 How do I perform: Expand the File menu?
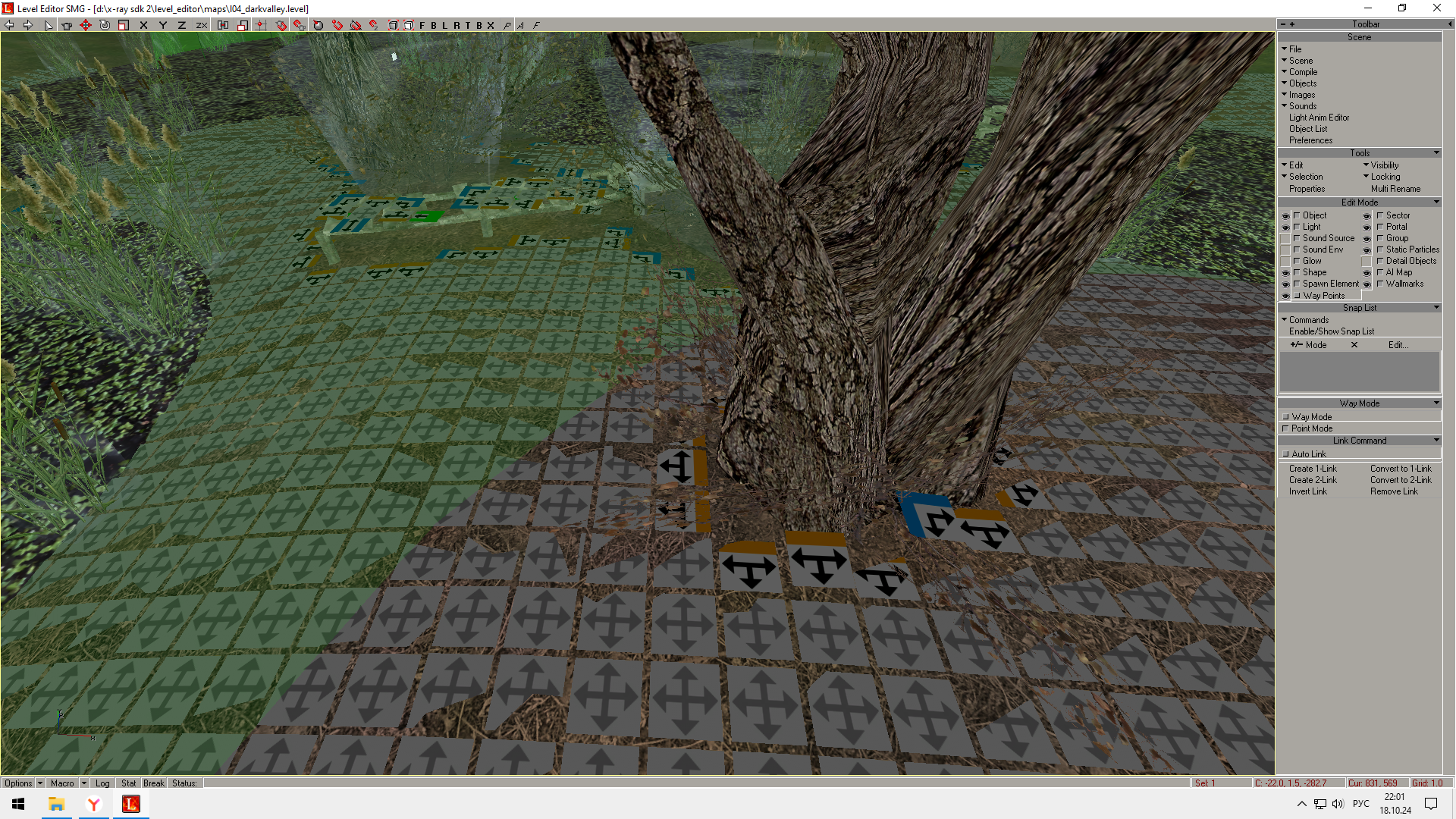1295,49
